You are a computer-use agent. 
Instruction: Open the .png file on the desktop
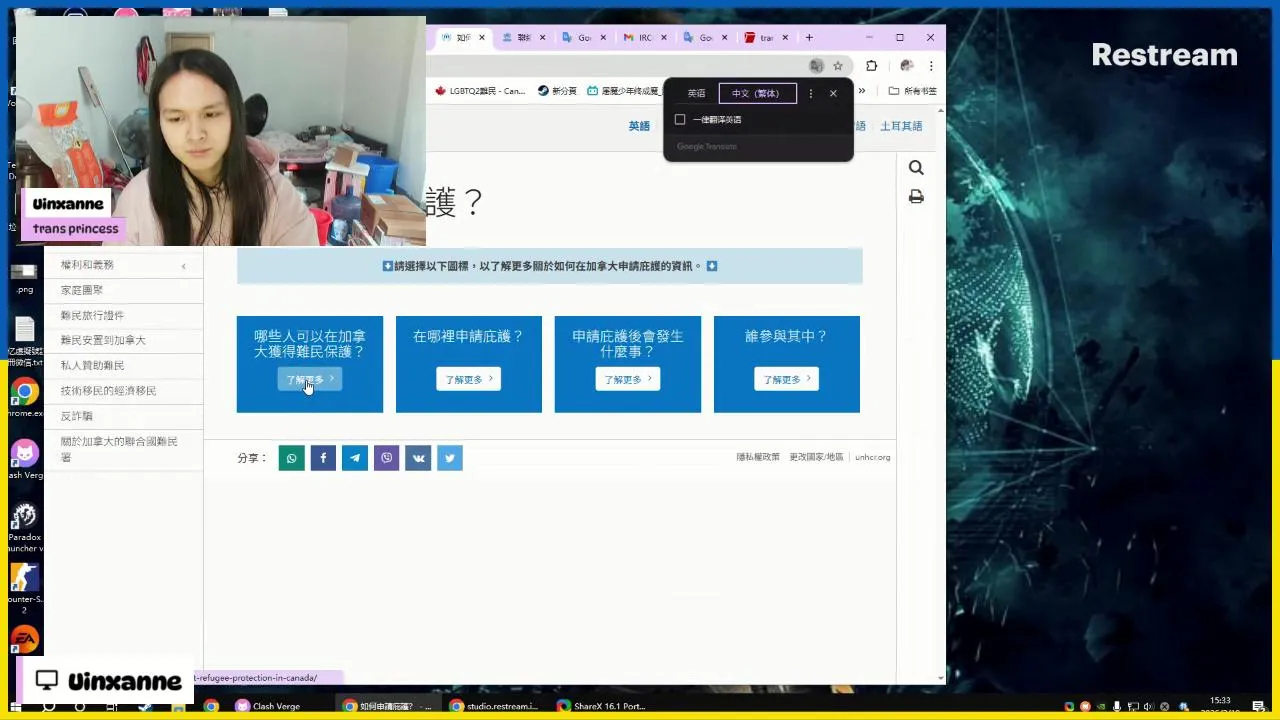pos(25,278)
